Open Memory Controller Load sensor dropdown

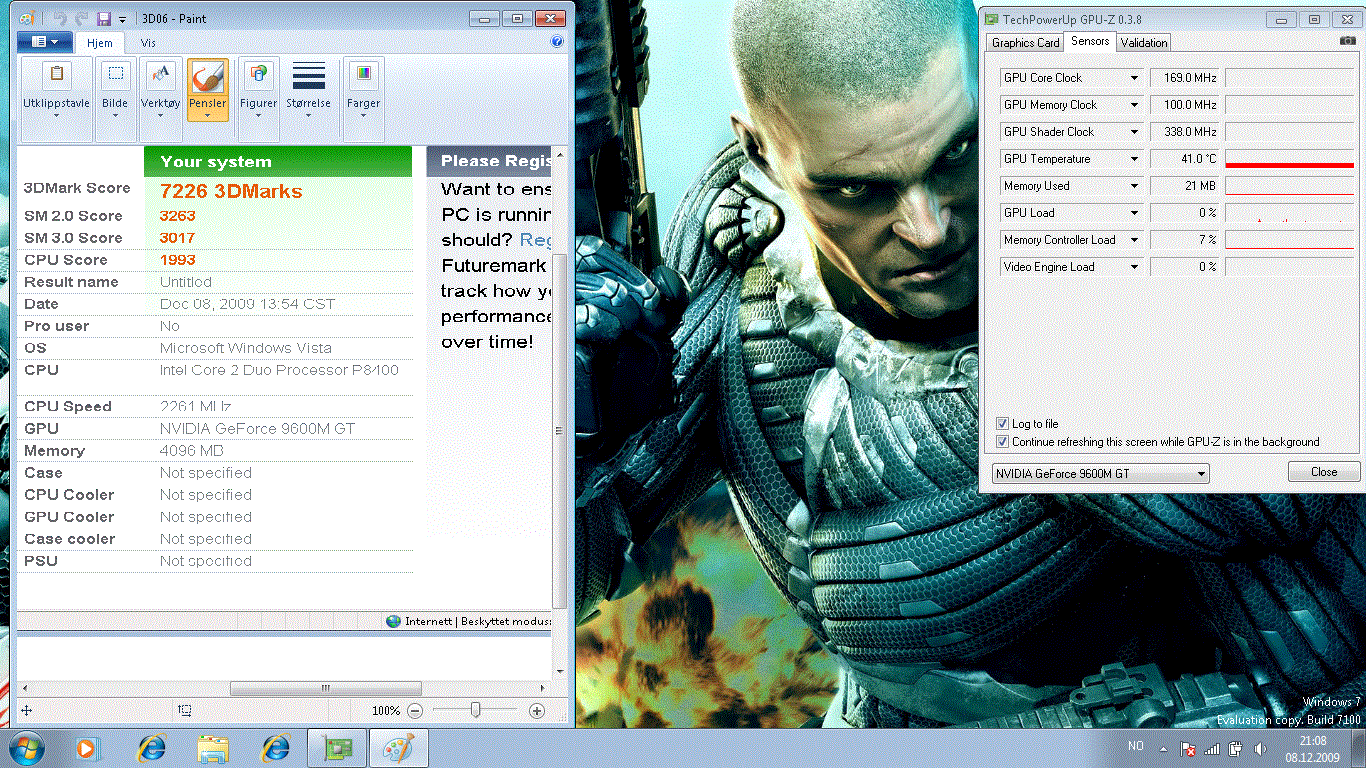[x=1134, y=240]
